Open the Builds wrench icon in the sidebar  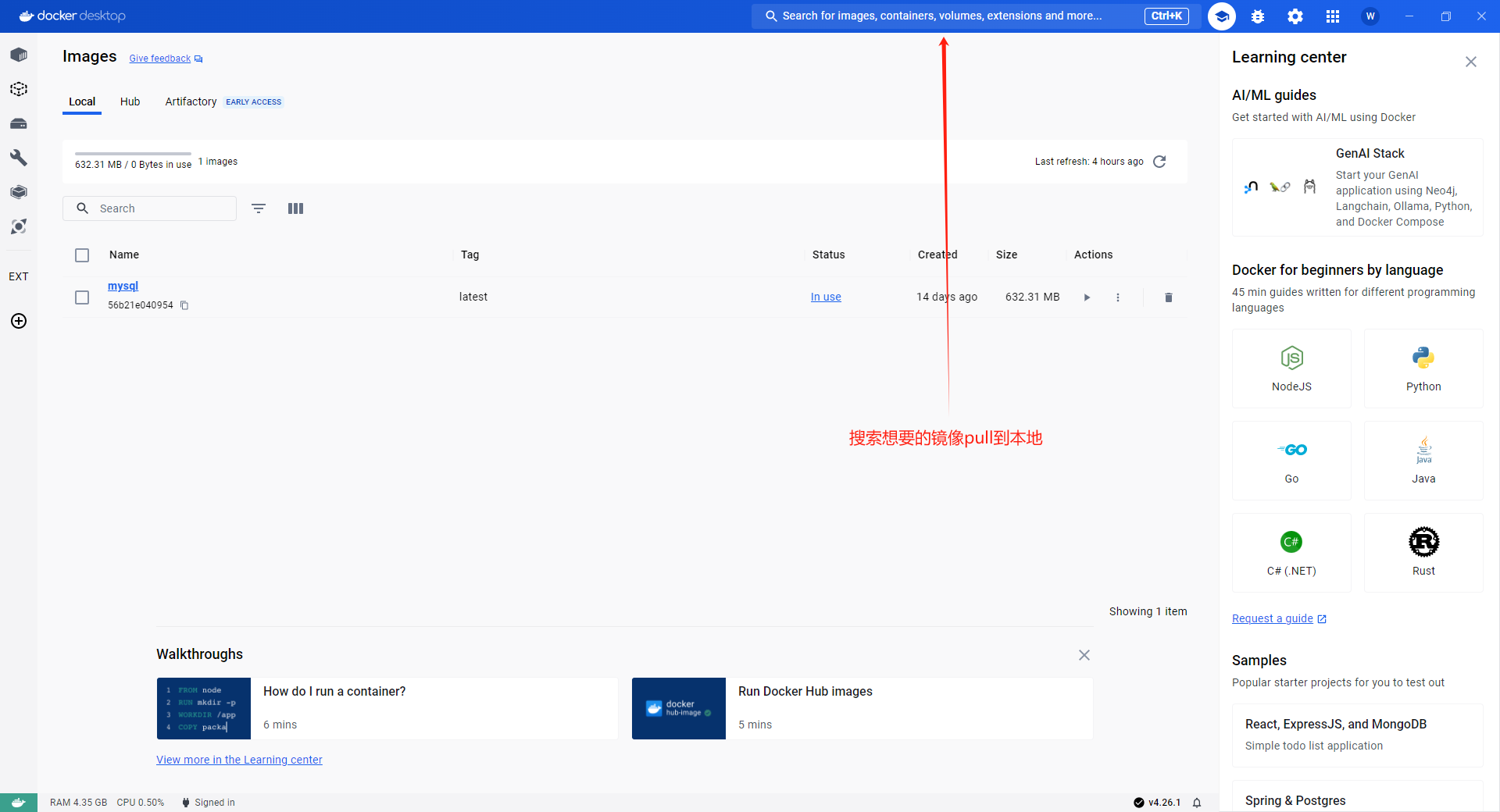click(x=19, y=158)
